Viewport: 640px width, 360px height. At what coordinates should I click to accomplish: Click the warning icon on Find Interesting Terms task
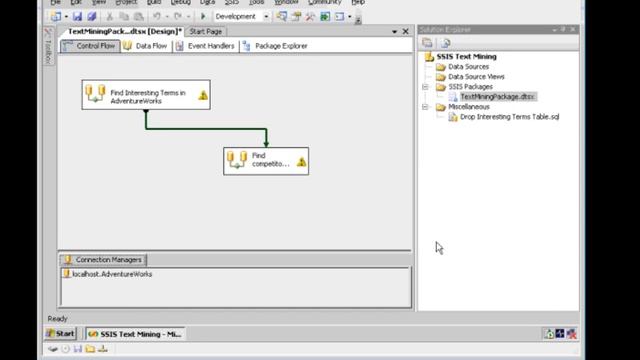tap(203, 95)
